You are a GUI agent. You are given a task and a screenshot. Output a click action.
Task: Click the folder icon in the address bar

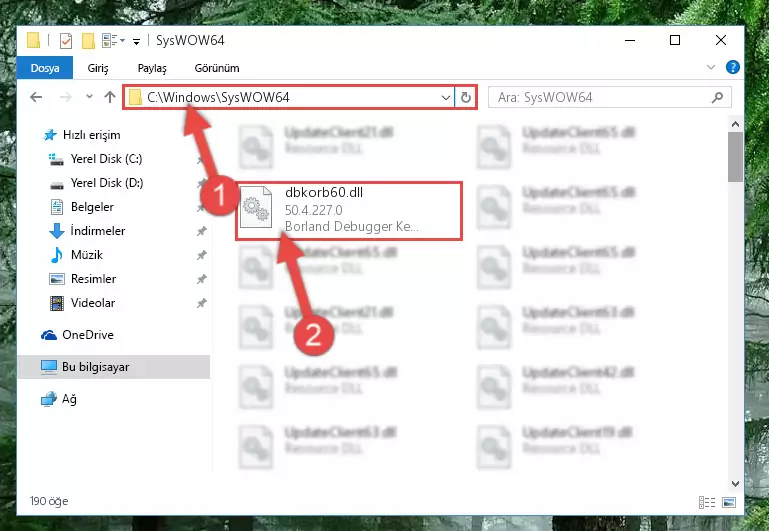click(x=135, y=98)
